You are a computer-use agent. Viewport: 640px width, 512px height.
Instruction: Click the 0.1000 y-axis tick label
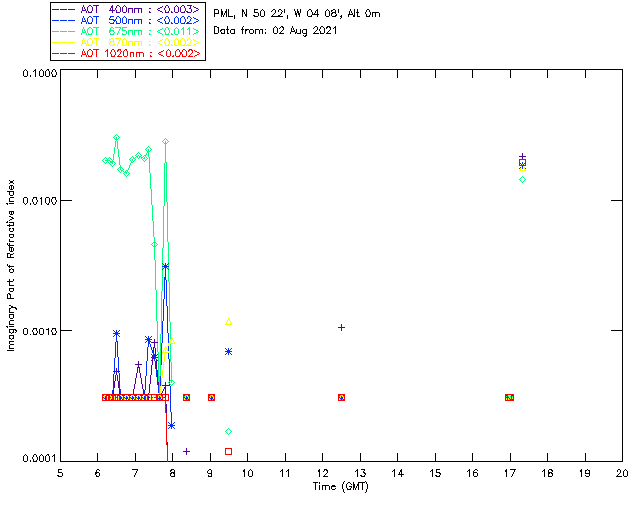pyautogui.click(x=40, y=73)
